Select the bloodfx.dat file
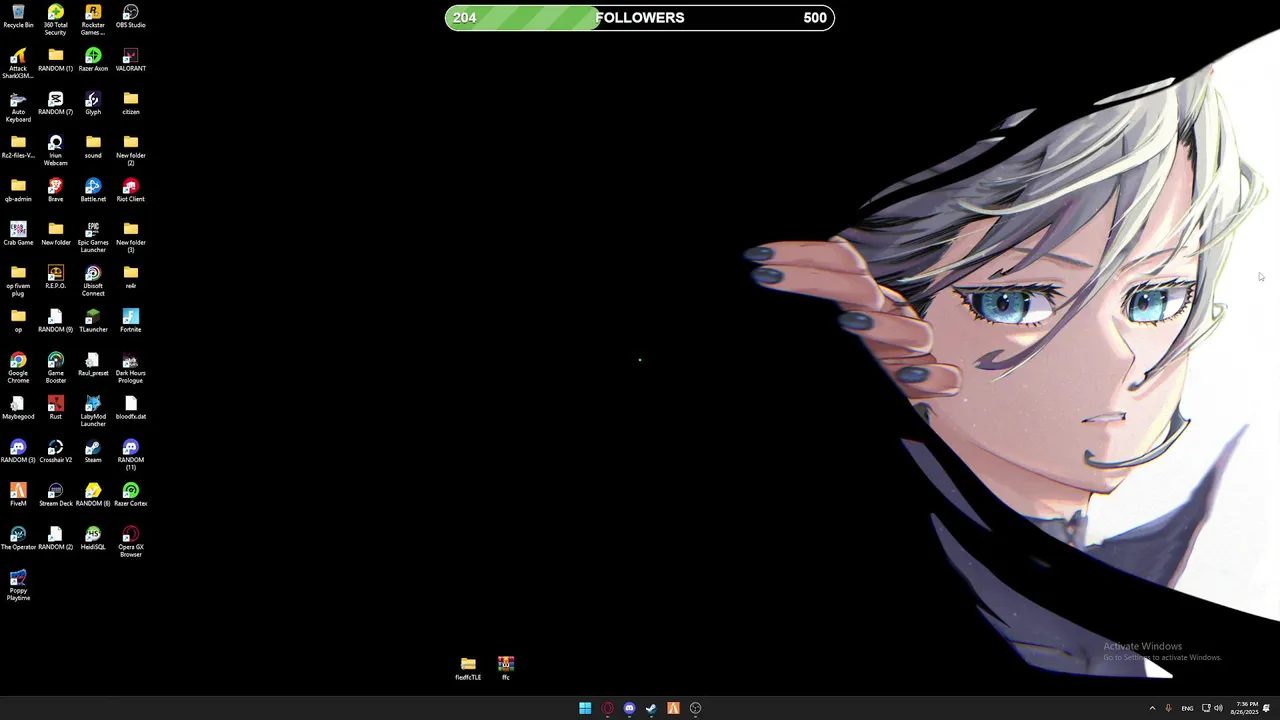This screenshot has height=720, width=1280. click(x=131, y=408)
